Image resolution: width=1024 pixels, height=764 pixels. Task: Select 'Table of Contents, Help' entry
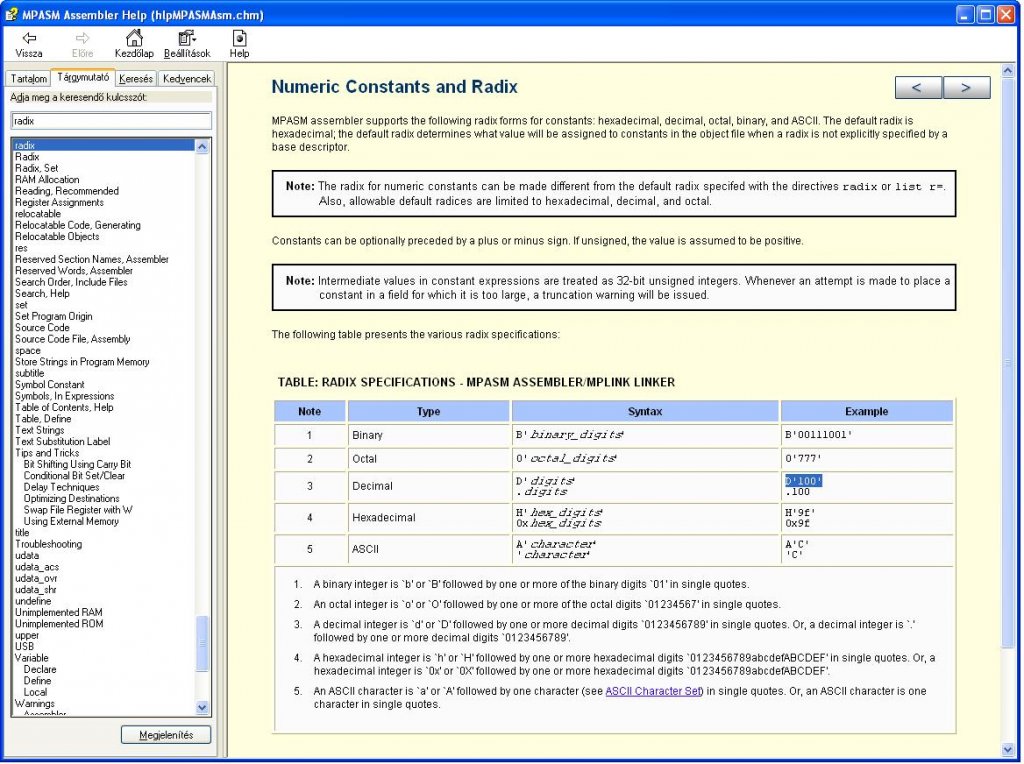[64, 408]
